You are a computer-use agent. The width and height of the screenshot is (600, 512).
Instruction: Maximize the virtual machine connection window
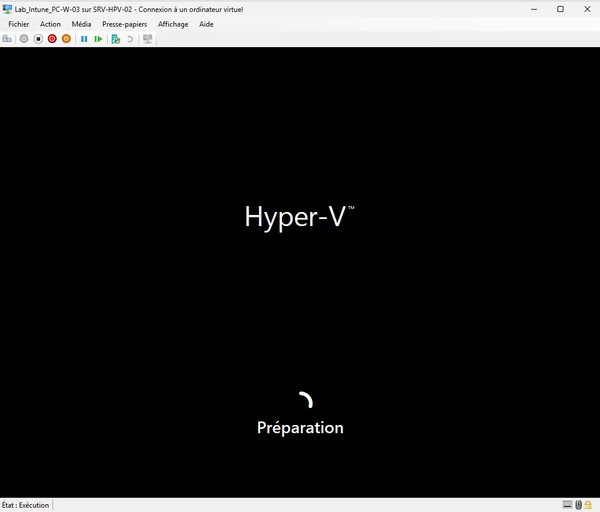tap(560, 9)
